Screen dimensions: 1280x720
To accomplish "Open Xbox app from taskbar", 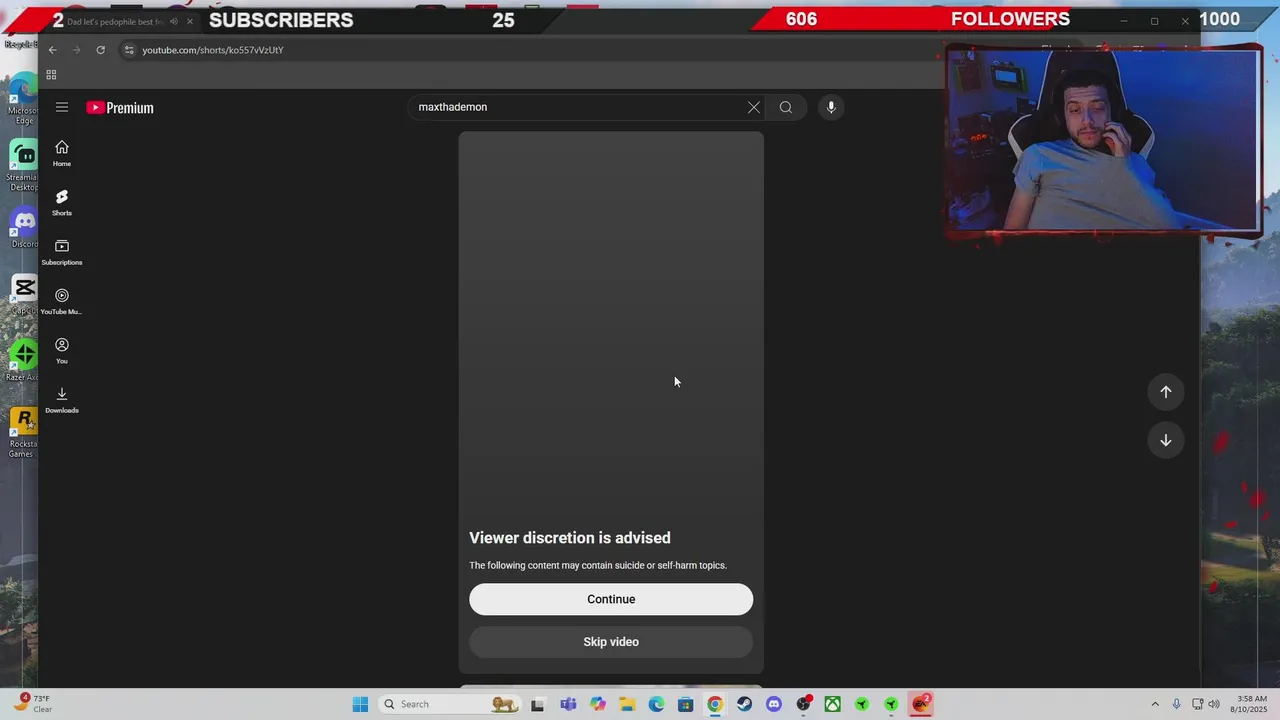I will [832, 704].
